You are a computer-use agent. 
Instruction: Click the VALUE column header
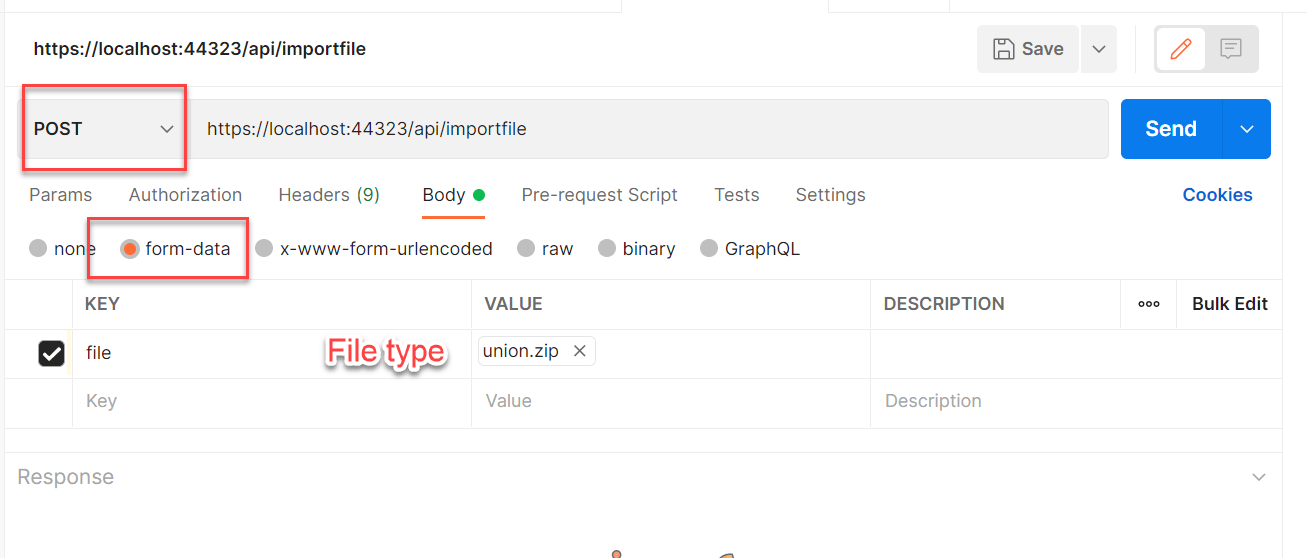[513, 304]
